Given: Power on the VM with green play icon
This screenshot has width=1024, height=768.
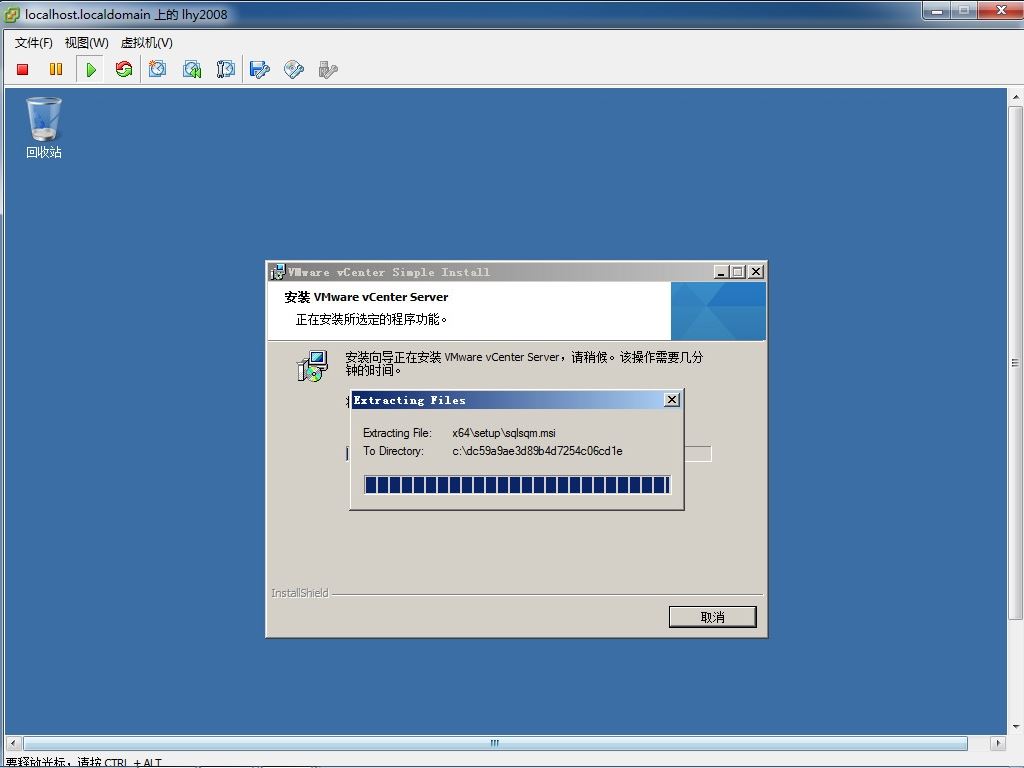Looking at the screenshot, I should 91,69.
